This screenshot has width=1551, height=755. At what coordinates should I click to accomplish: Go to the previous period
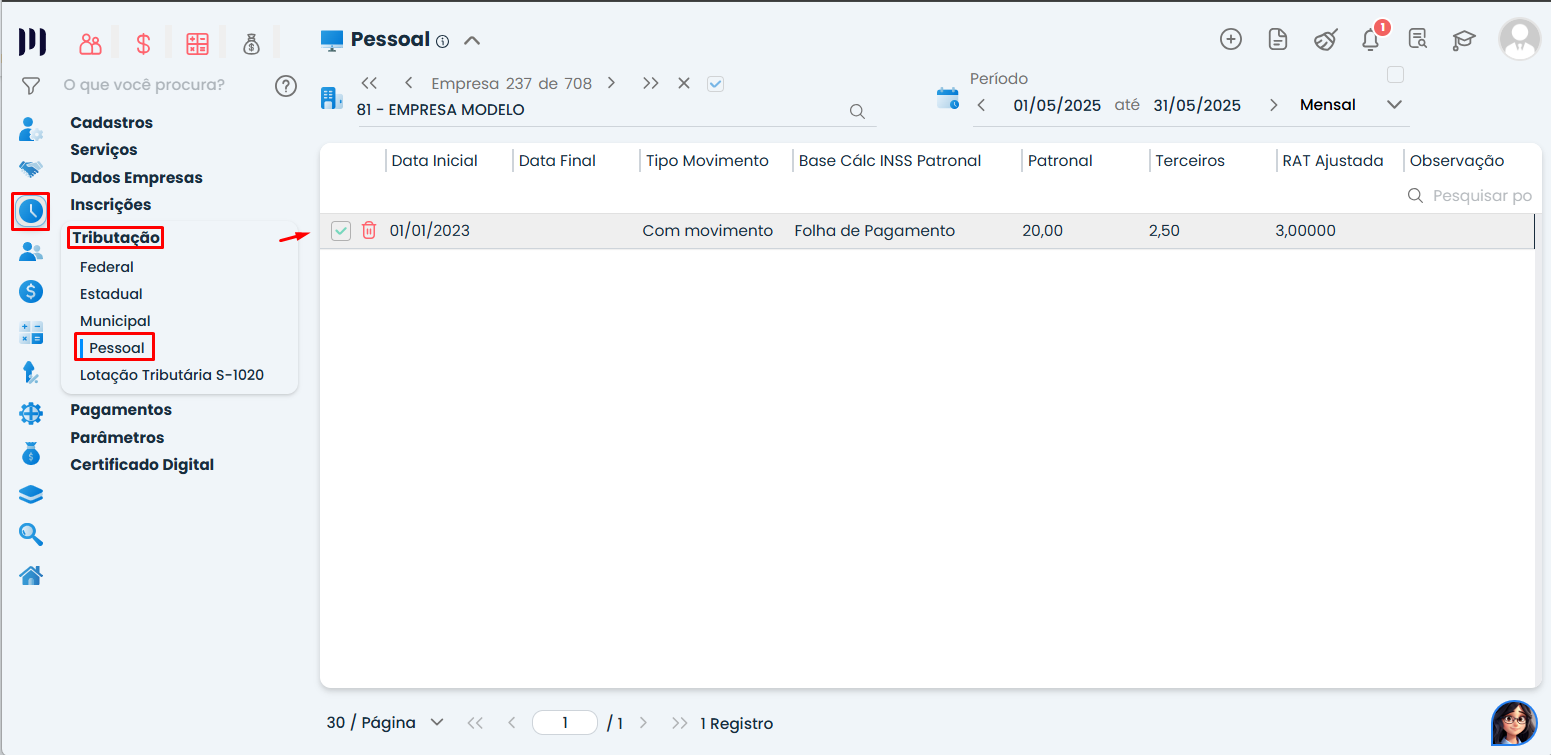(x=982, y=105)
